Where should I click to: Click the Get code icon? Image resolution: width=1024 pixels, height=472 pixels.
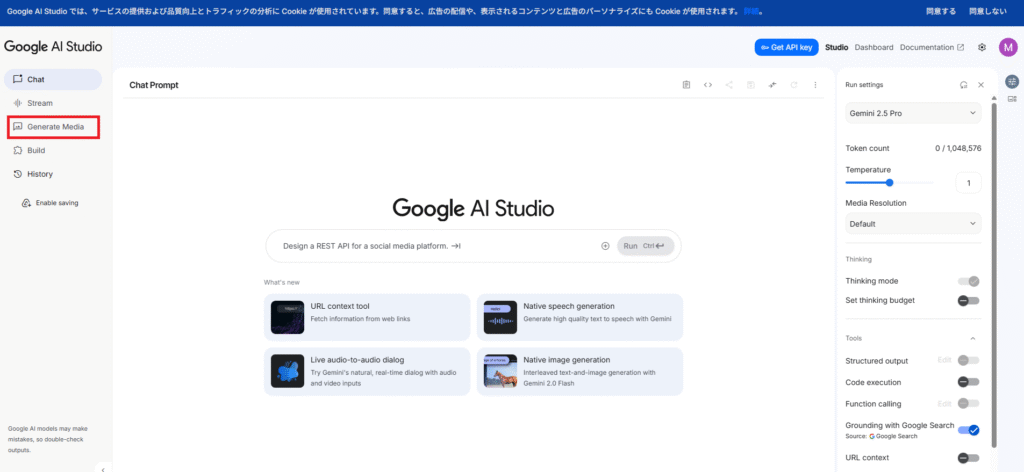tap(707, 85)
